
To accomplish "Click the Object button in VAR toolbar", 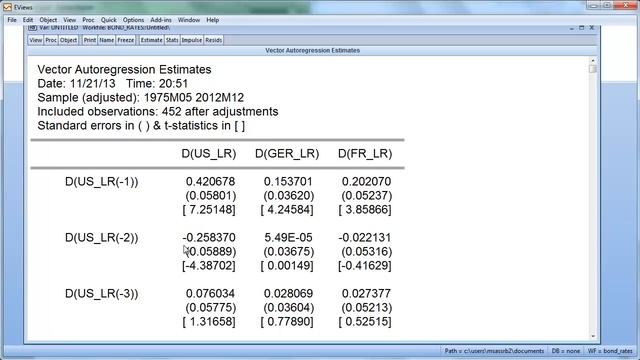I will tap(68, 40).
